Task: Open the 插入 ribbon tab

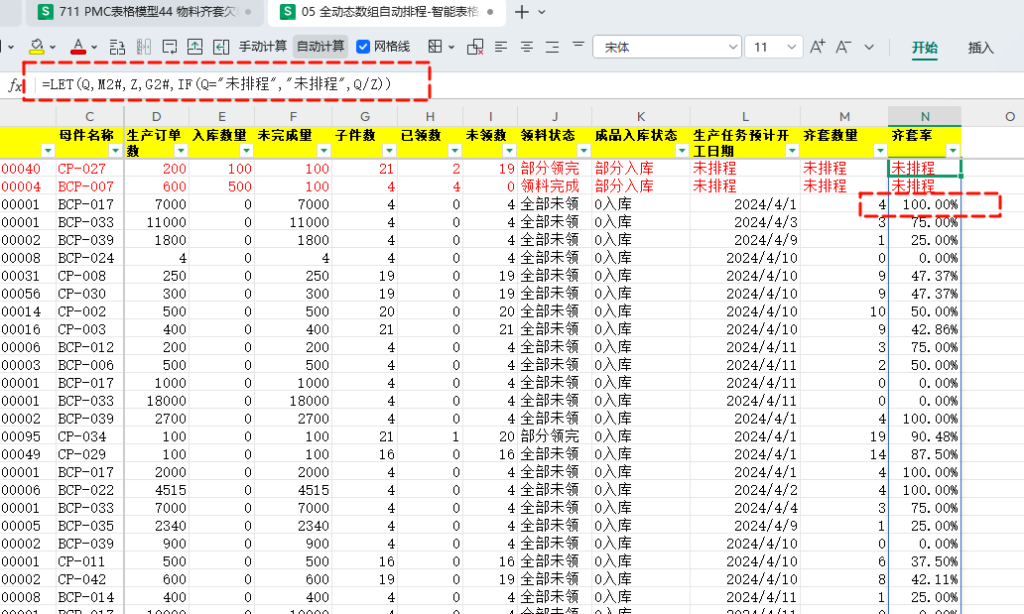Action: (x=980, y=48)
